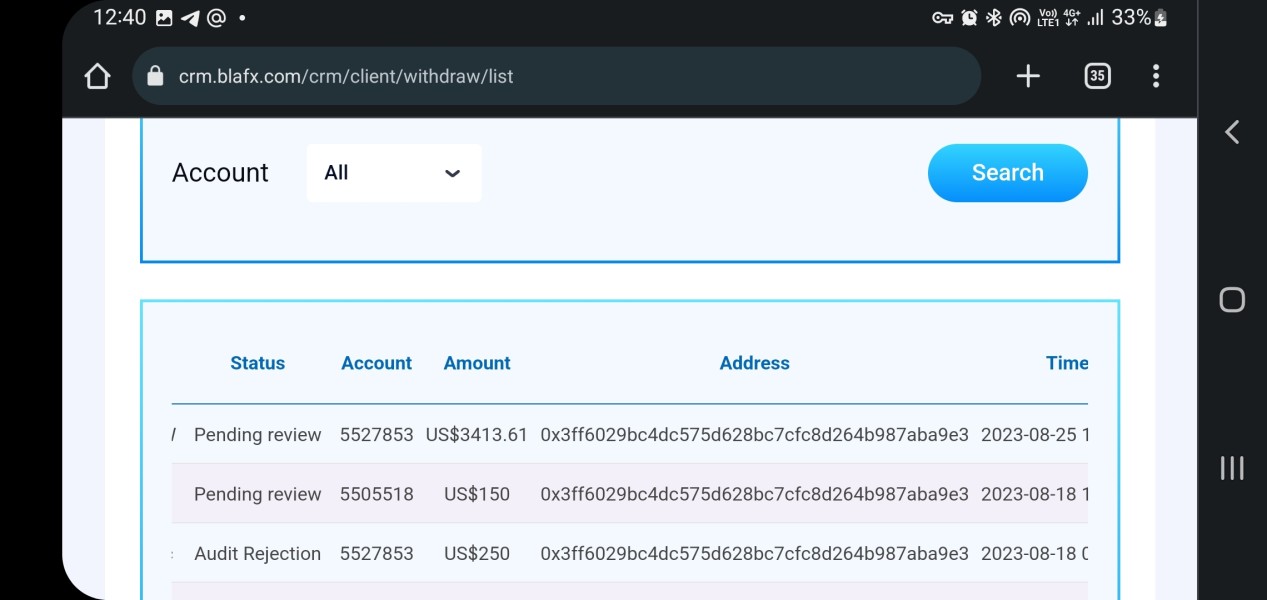Select the Time column header
The width and height of the screenshot is (1267, 600).
pos(1066,363)
